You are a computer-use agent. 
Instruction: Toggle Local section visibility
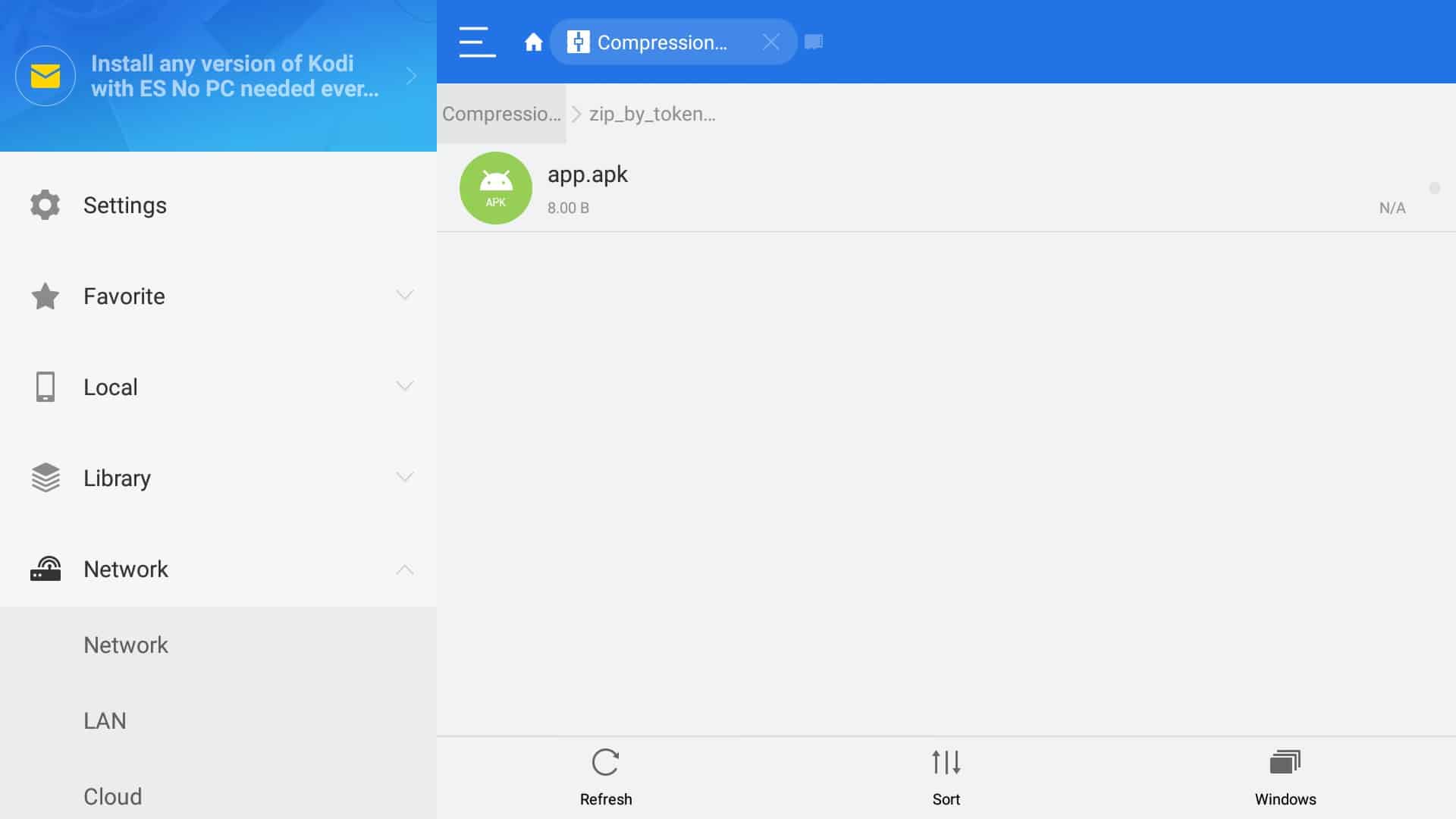point(405,387)
